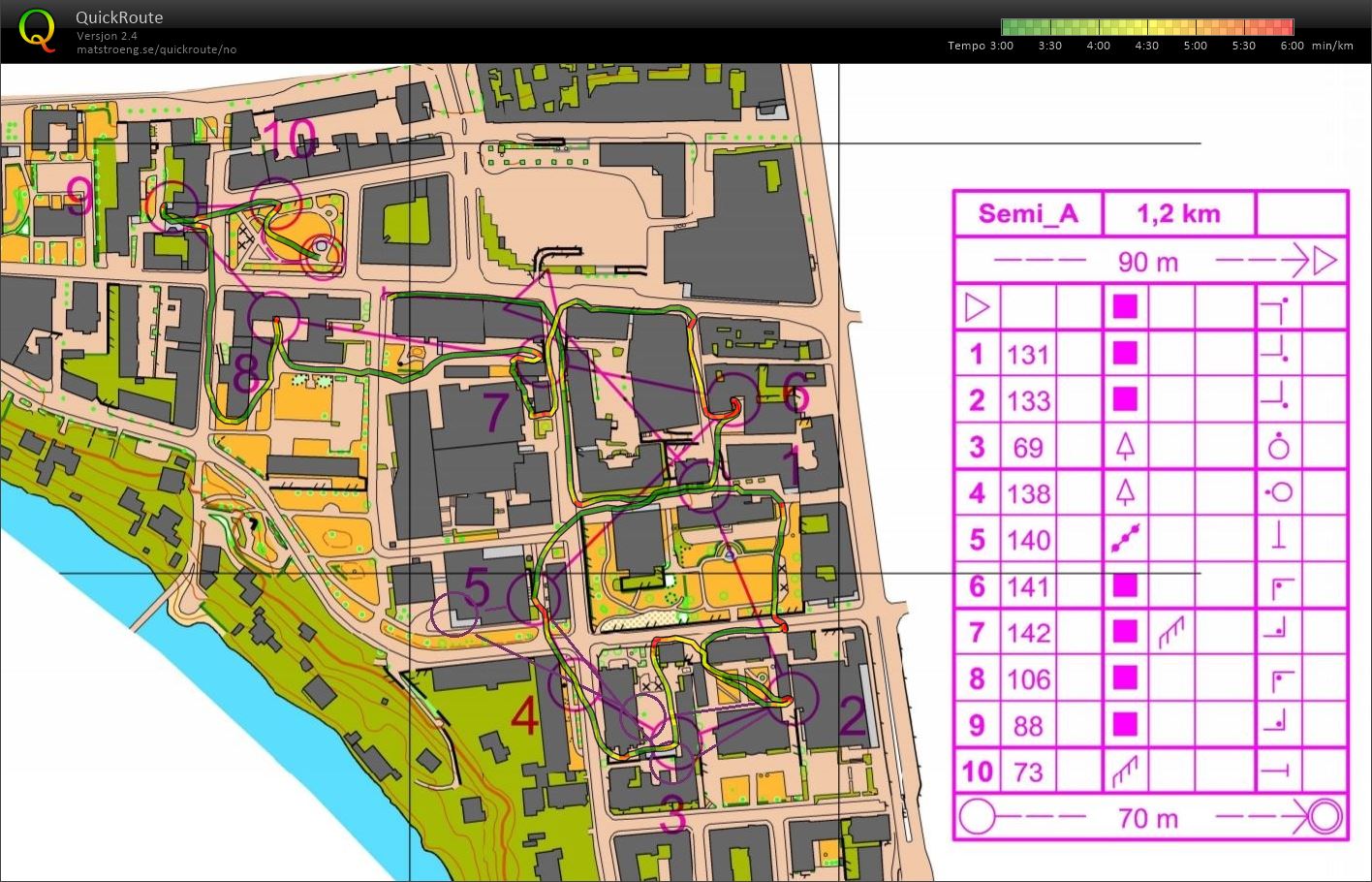Click fence symbol in control 5 row
Image resolution: width=1372 pixels, height=882 pixels.
pyautogui.click(x=1124, y=539)
